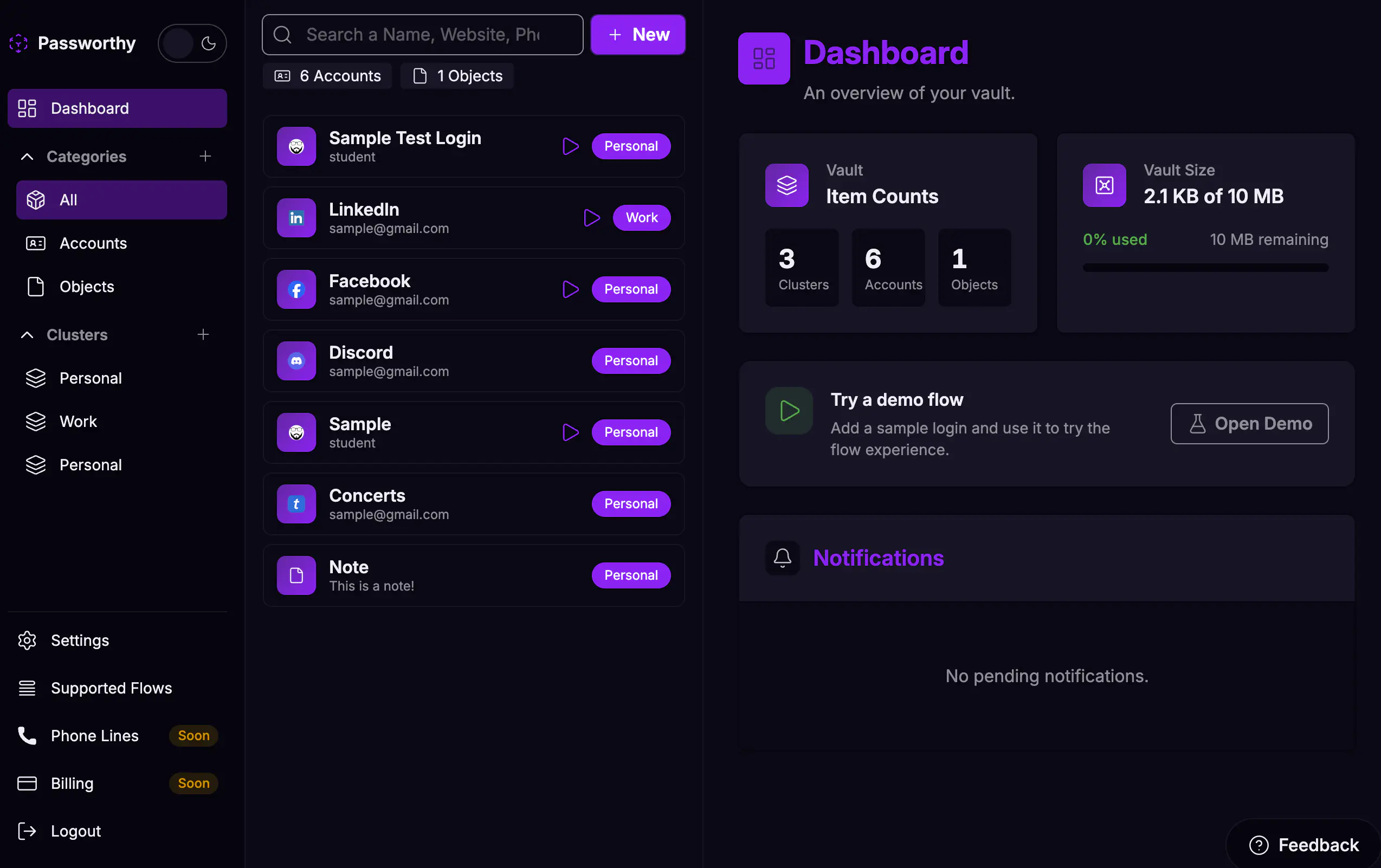Viewport: 1381px width, 868px height.
Task: Click Logout in the sidebar
Action: pyautogui.click(x=117, y=831)
